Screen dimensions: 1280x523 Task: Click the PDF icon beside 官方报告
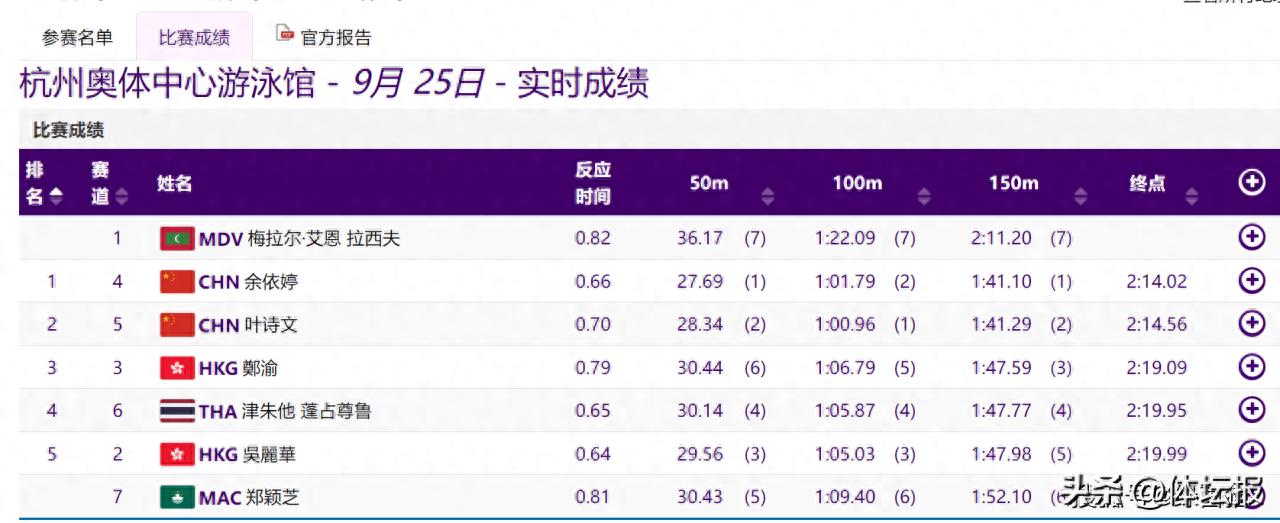286,35
